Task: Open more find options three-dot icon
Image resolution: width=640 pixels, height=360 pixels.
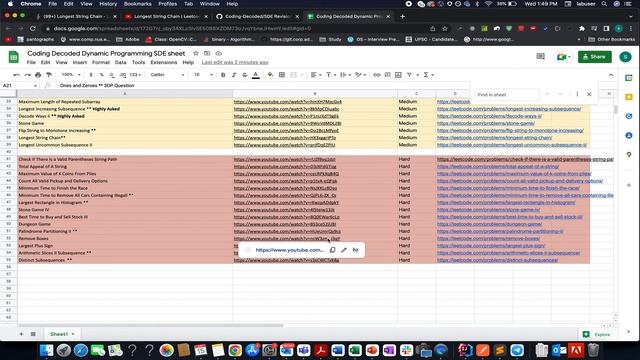Action: [x=577, y=94]
